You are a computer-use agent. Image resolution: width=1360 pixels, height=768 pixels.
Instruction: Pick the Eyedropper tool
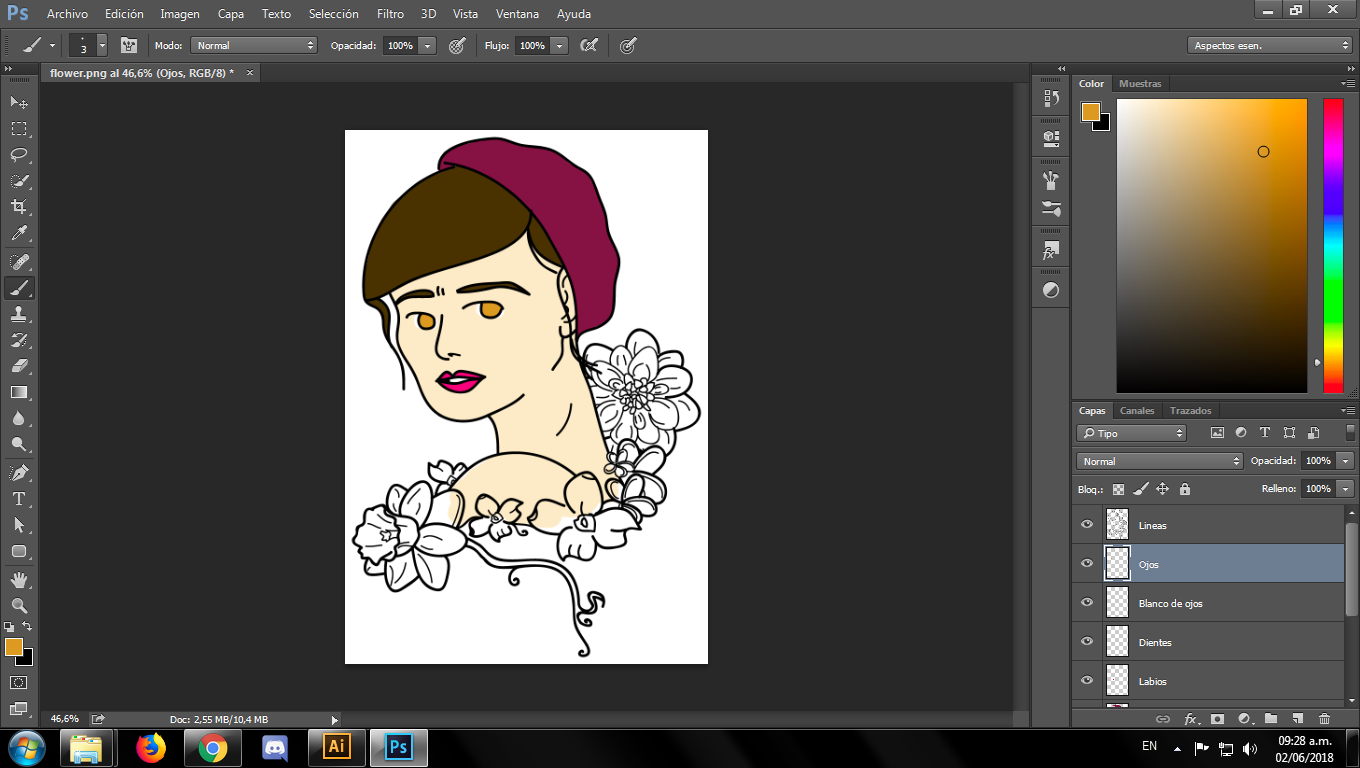pos(19,234)
